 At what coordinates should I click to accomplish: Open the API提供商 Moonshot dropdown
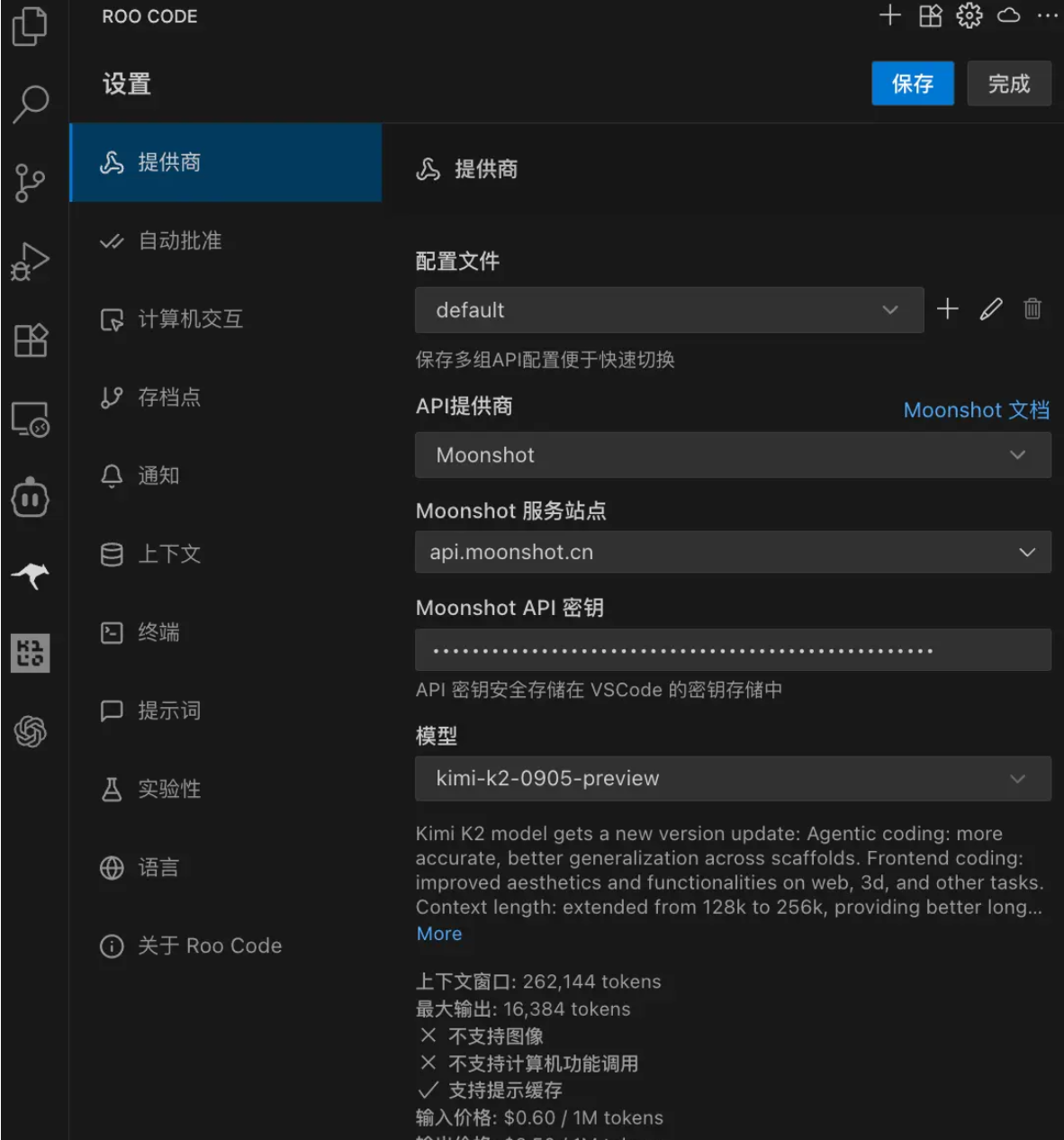(x=733, y=455)
